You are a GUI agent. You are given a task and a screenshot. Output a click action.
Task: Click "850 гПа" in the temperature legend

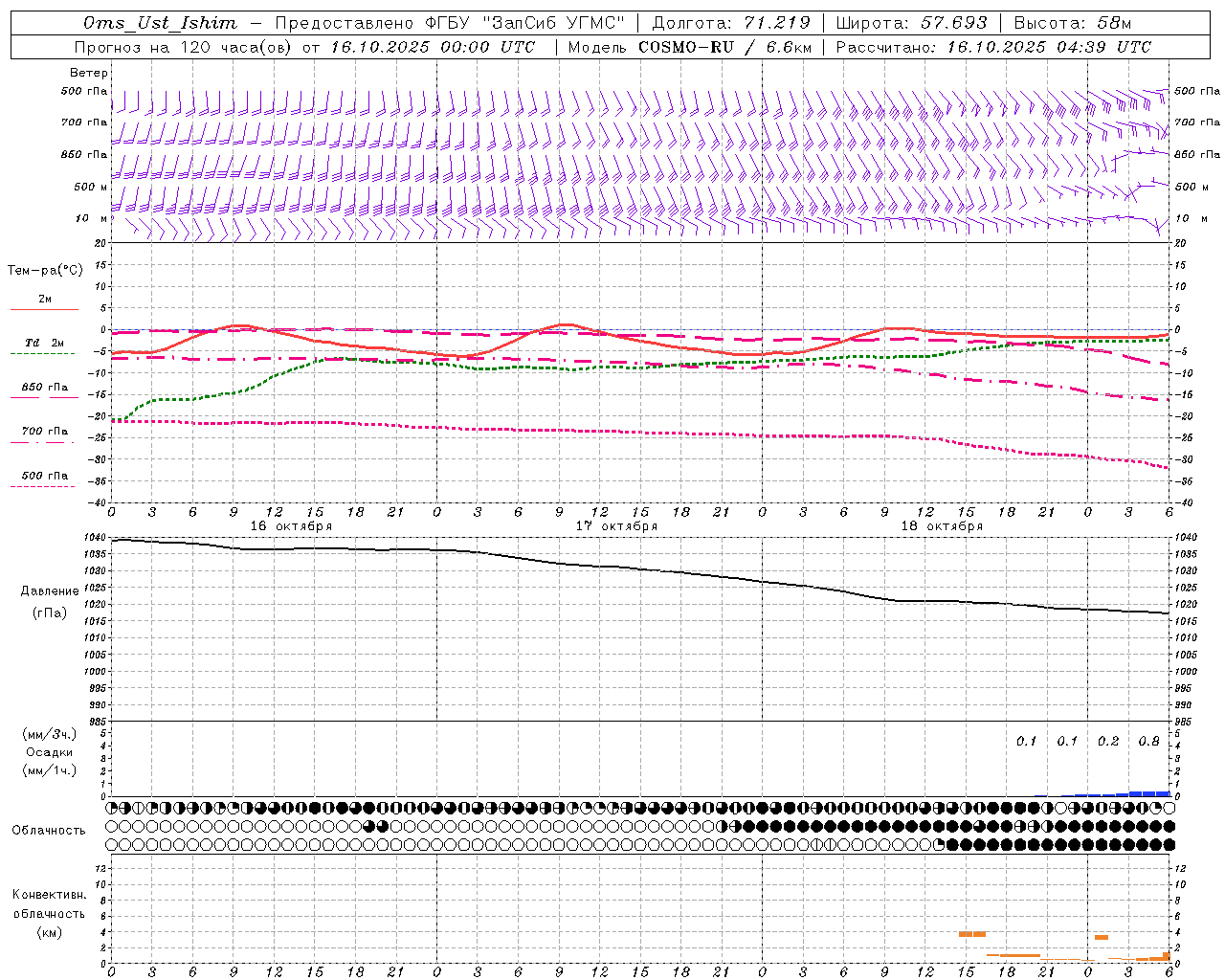[45, 388]
